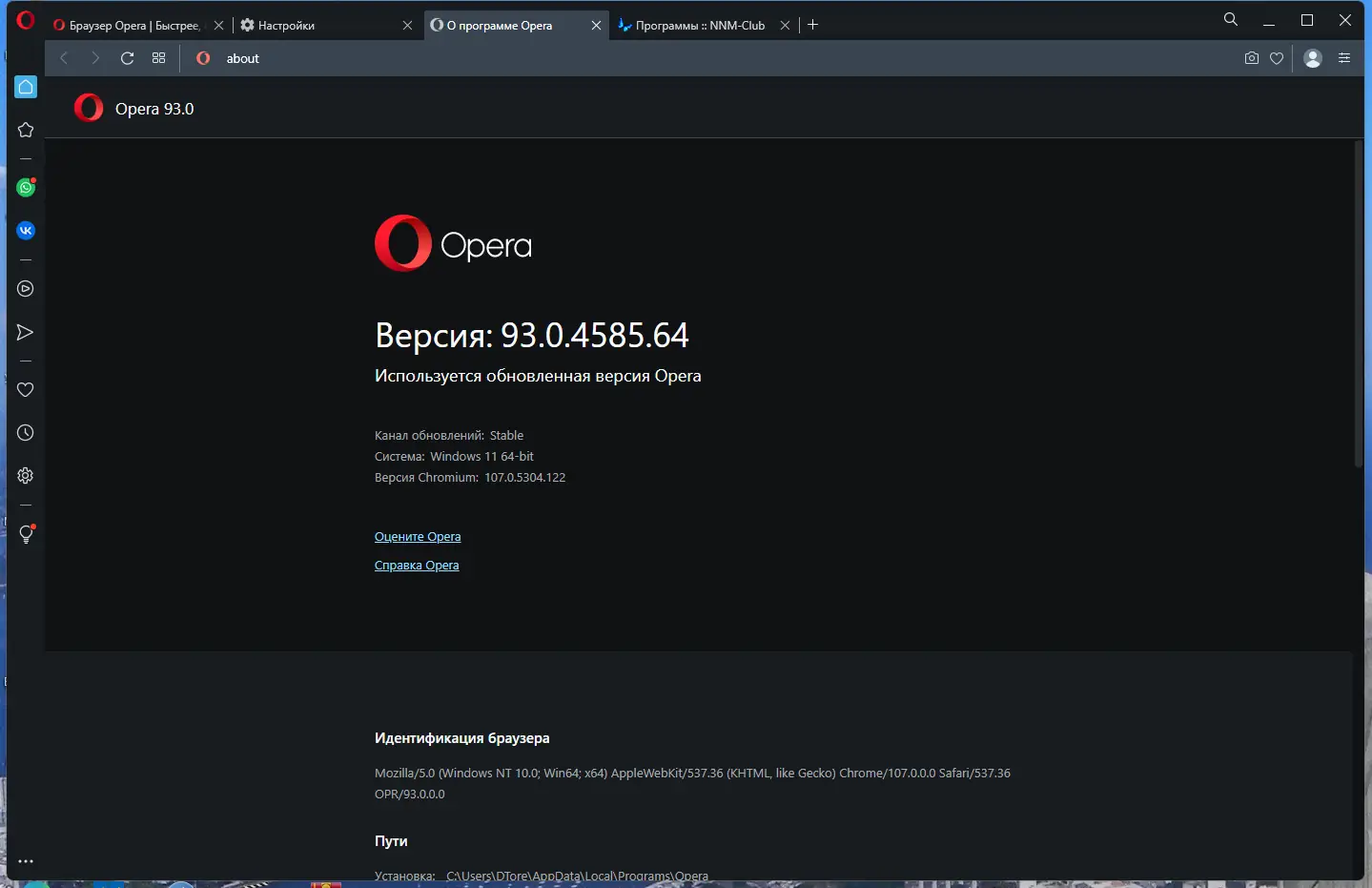The height and width of the screenshot is (888, 1372).
Task: Open the tab search magnifier icon
Action: pyautogui.click(x=1231, y=19)
